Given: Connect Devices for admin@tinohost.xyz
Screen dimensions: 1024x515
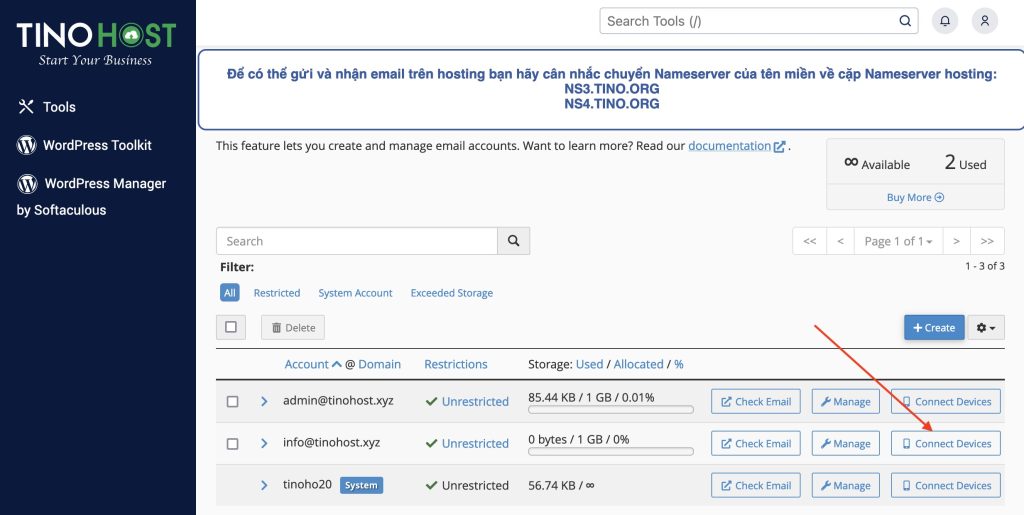Looking at the screenshot, I should point(946,401).
